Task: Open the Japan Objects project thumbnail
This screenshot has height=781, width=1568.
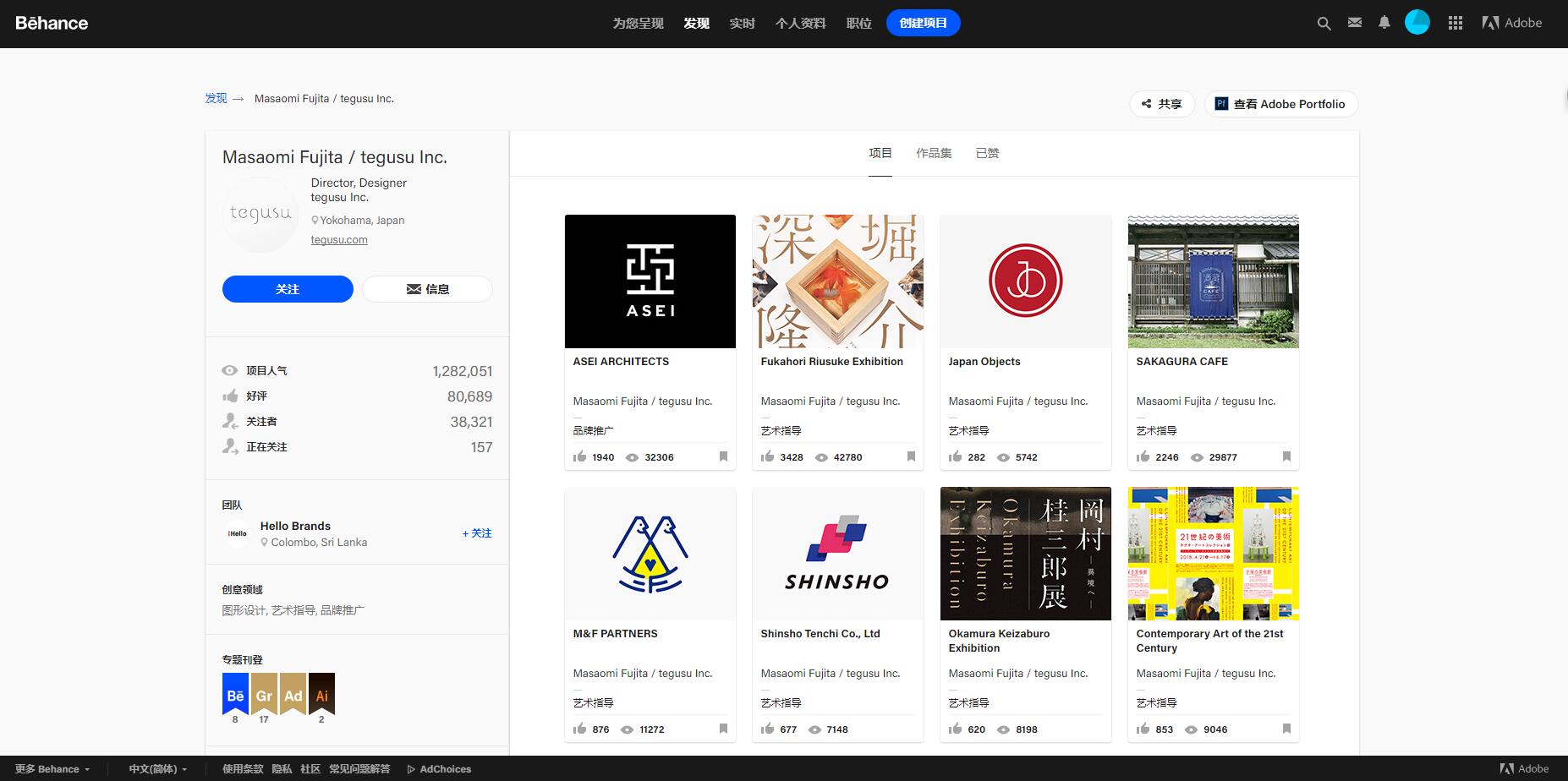Action: 1026,281
